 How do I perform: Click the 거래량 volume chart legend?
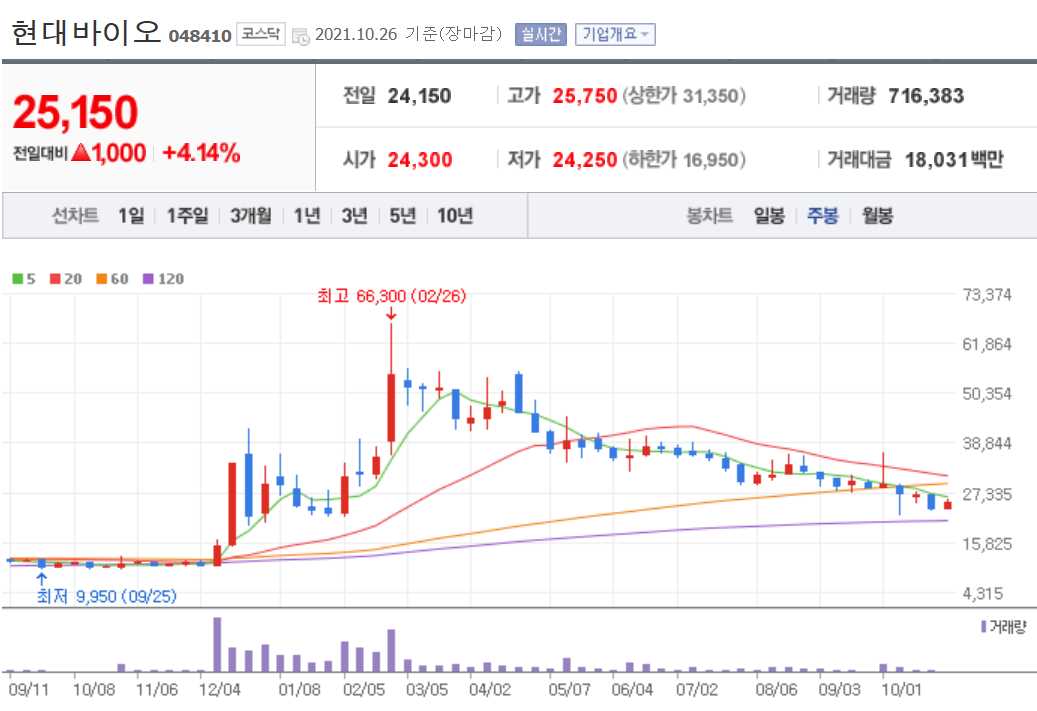1004,626
